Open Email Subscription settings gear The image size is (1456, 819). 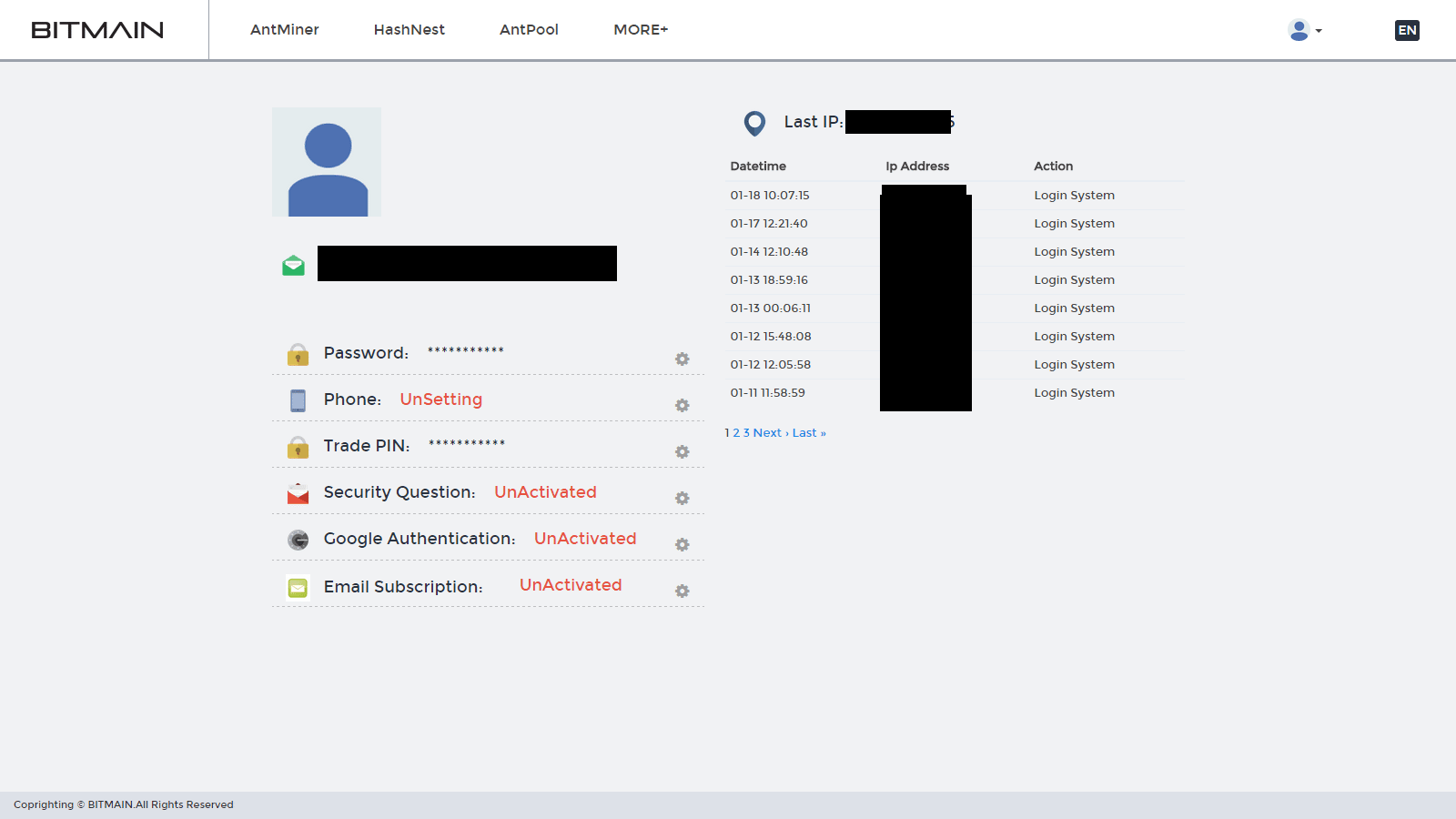(682, 591)
